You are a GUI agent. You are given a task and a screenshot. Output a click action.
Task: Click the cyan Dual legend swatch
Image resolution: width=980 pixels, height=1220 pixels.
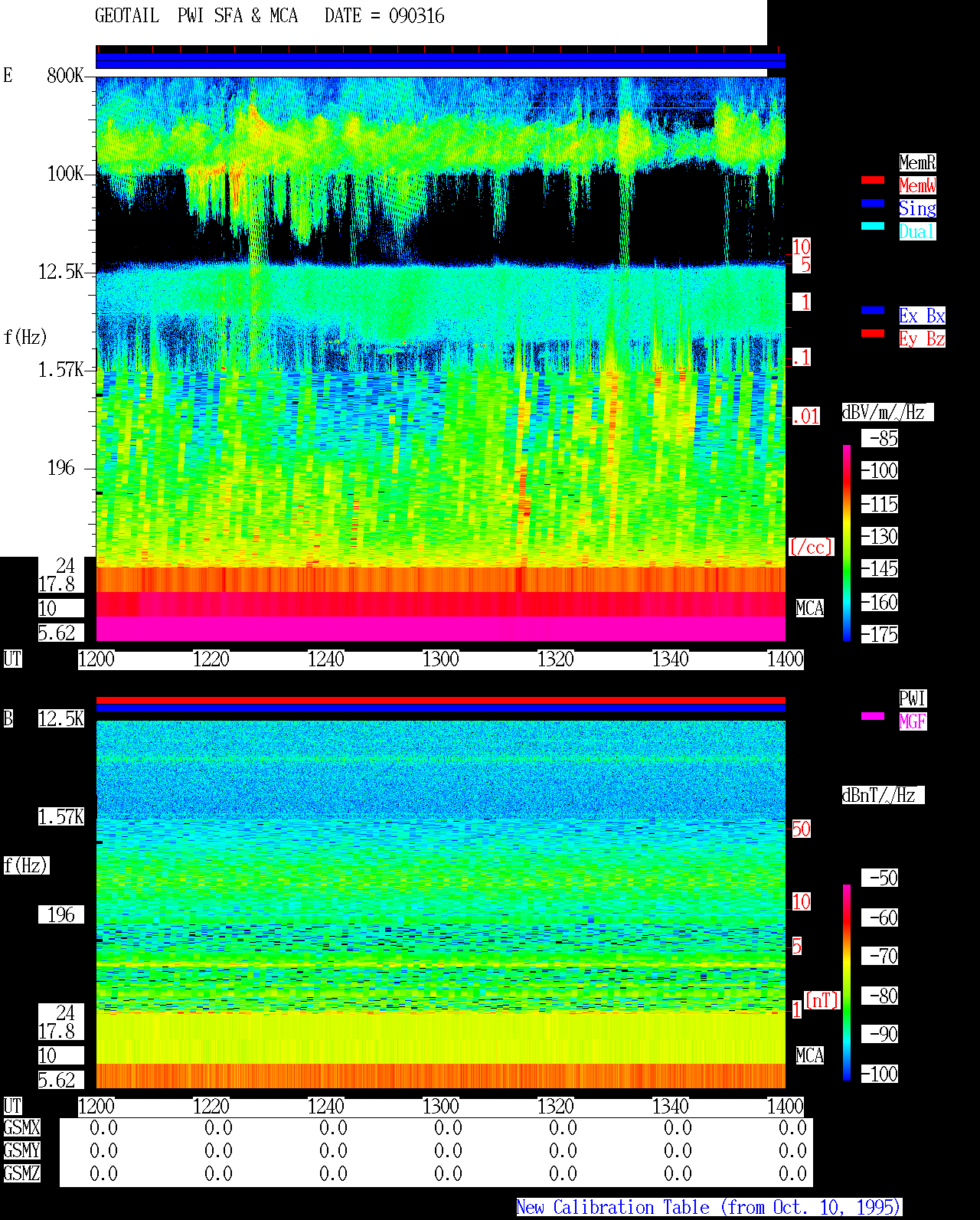point(873,226)
